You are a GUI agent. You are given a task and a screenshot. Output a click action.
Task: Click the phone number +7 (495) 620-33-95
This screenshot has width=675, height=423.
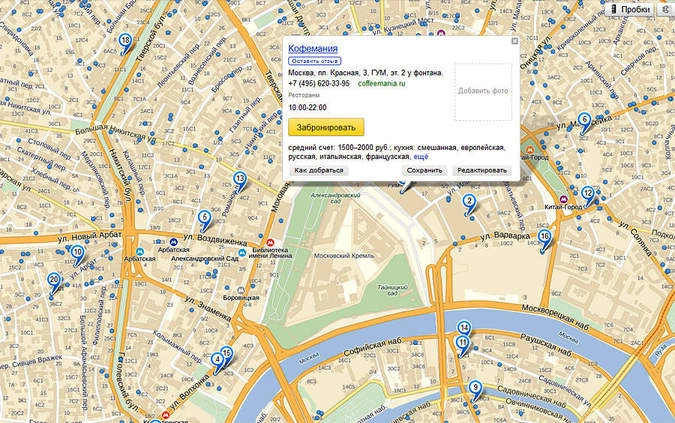pyautogui.click(x=319, y=83)
